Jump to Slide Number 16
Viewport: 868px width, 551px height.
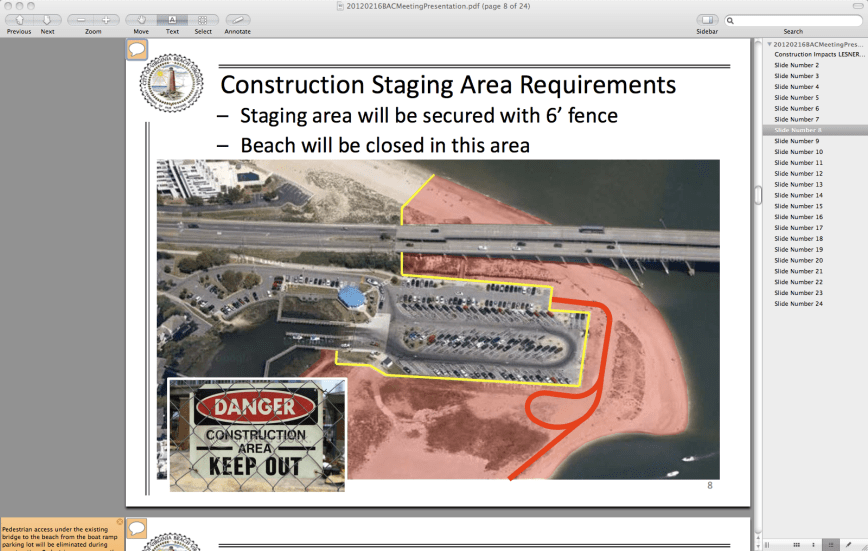(x=798, y=217)
